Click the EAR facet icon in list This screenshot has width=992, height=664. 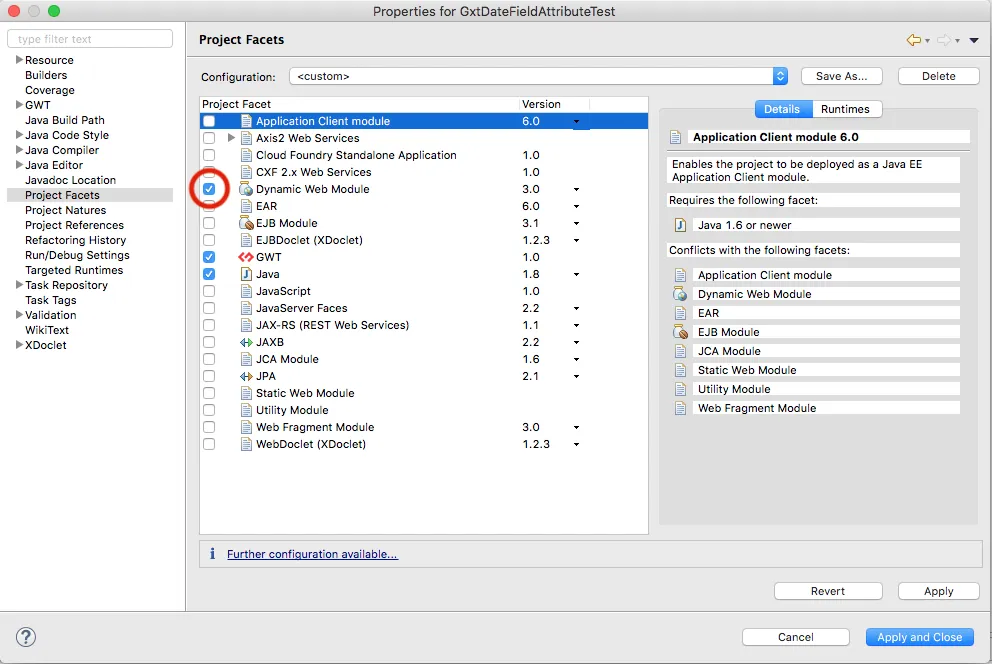coord(246,206)
